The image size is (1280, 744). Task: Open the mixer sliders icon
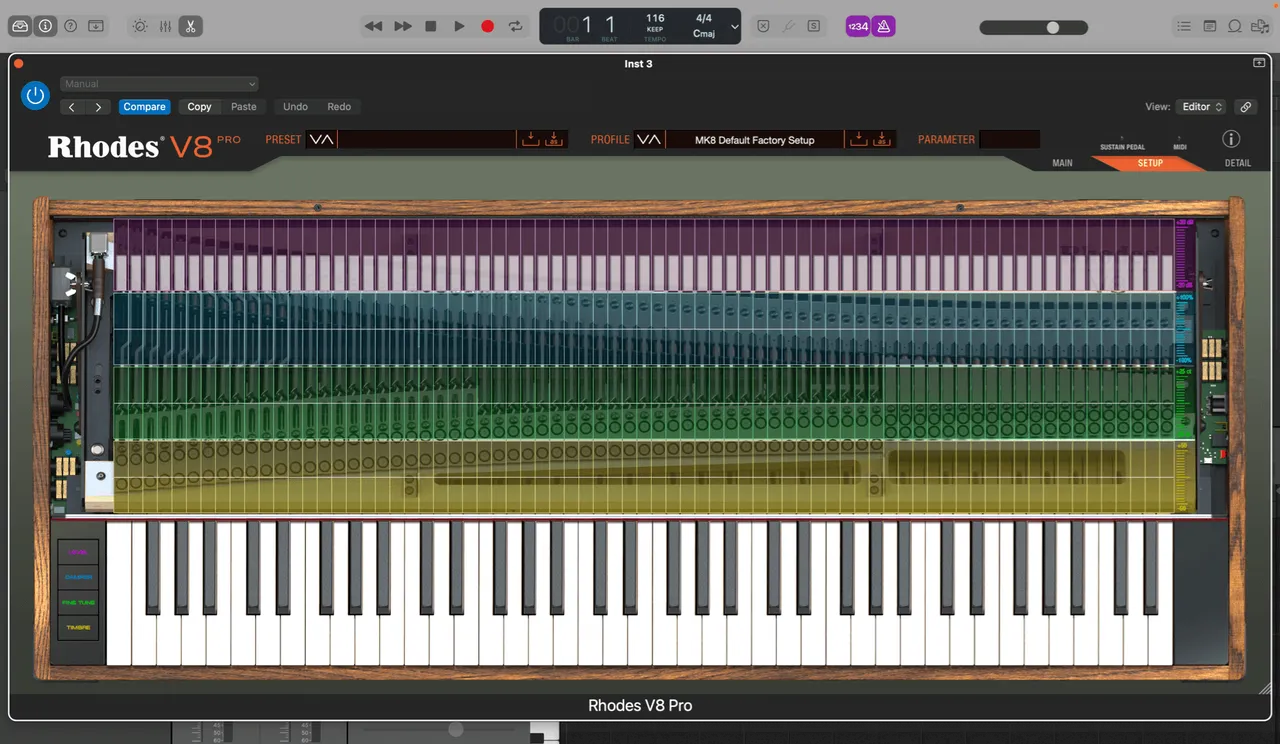165,27
